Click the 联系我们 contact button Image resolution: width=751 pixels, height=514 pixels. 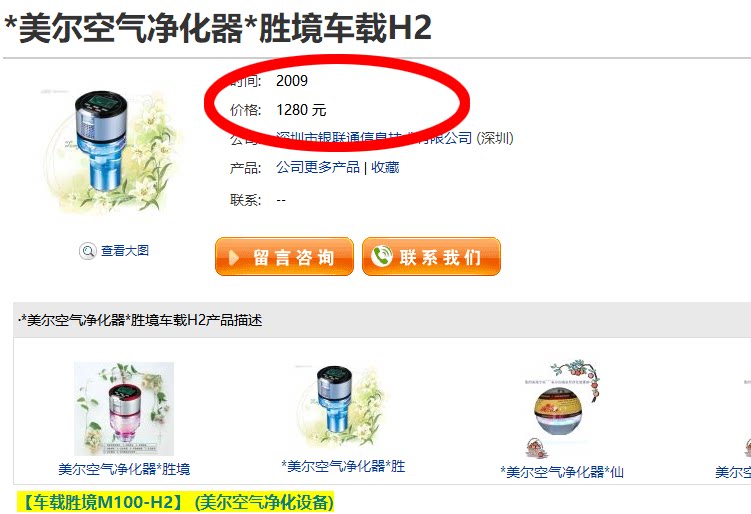432,257
